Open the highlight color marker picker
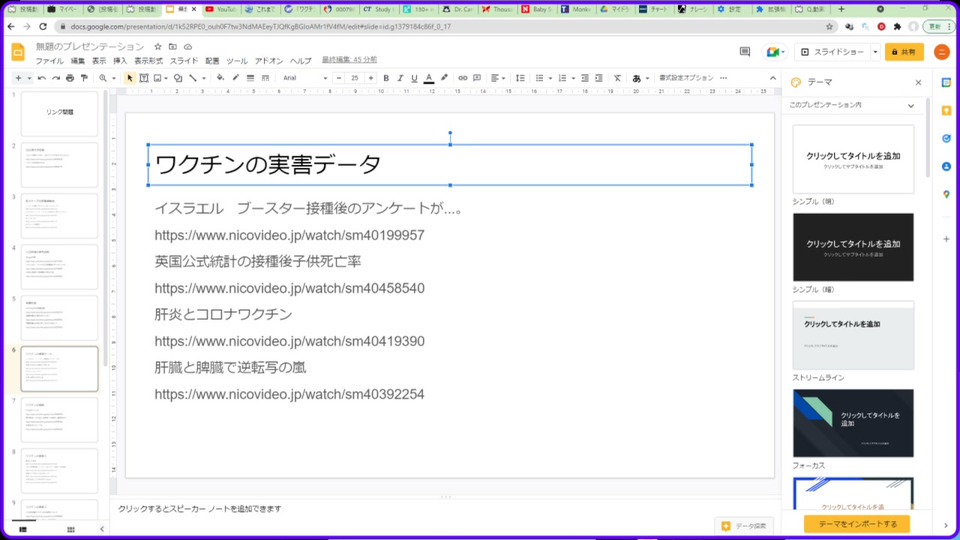The image size is (960, 540). (x=444, y=78)
